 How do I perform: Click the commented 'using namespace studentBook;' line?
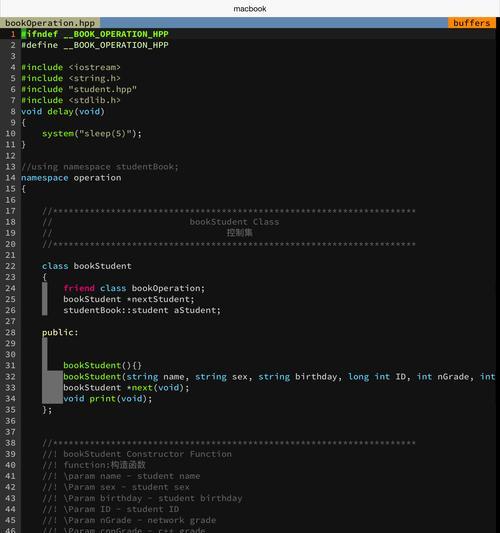click(x=100, y=167)
